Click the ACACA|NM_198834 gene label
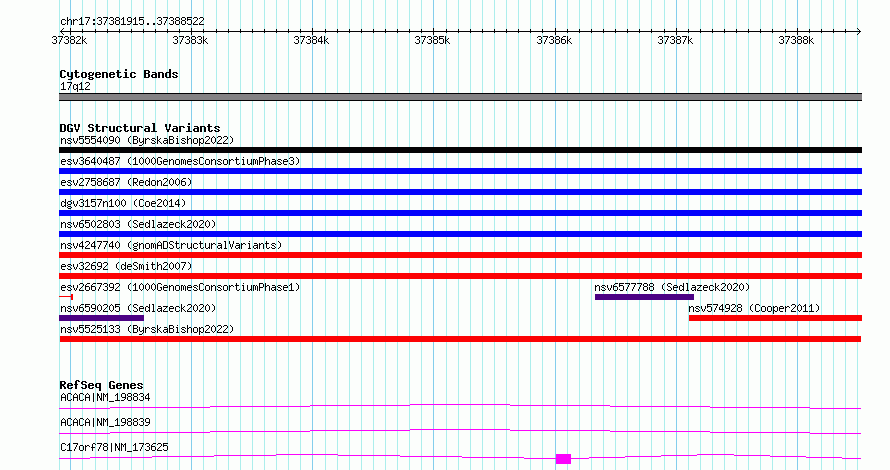The image size is (890, 470). tap(105, 397)
